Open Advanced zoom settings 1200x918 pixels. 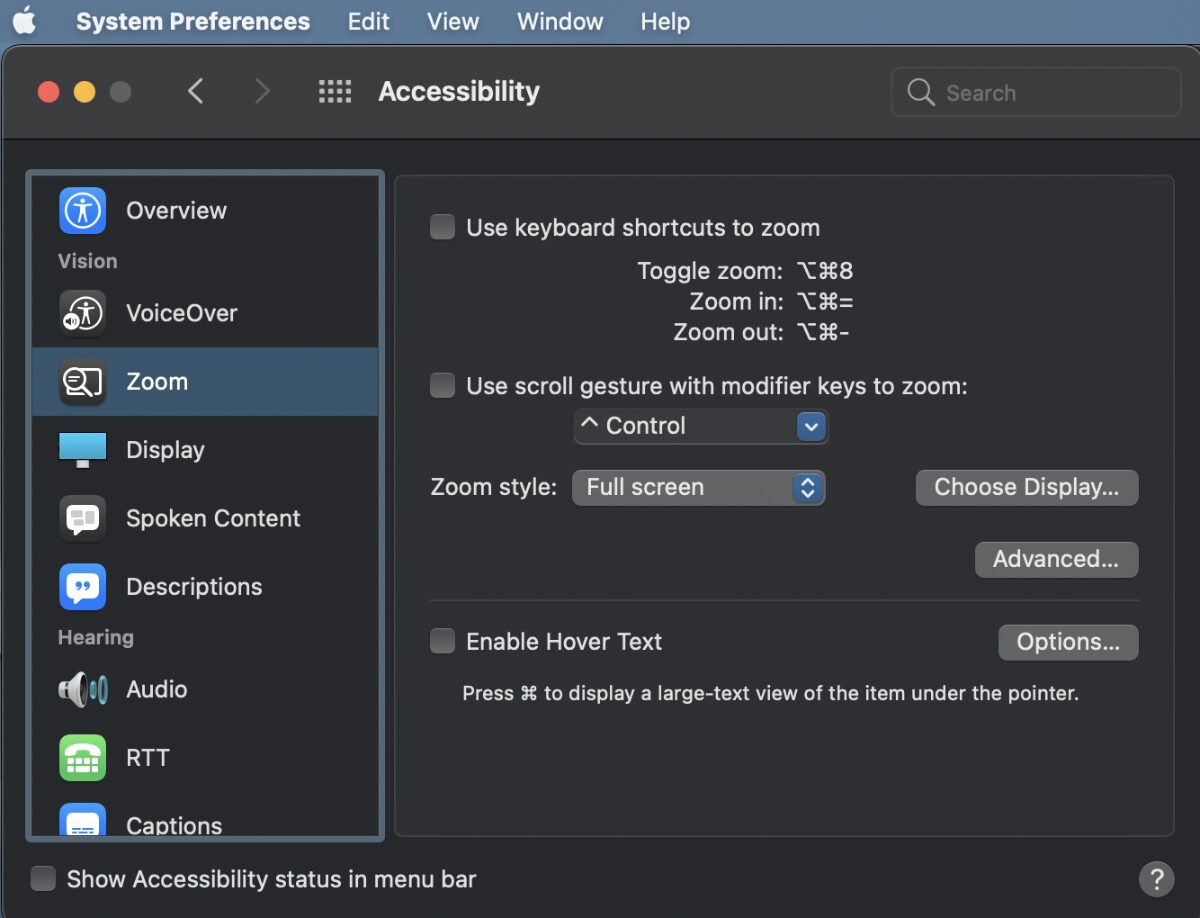tap(1055, 560)
